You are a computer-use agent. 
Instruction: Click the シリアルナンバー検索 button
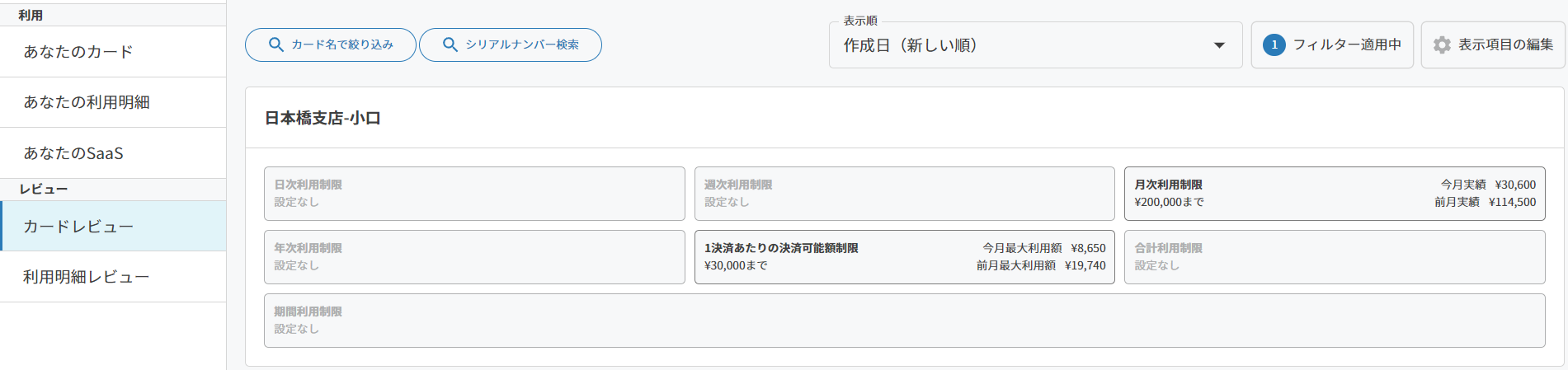pos(511,44)
